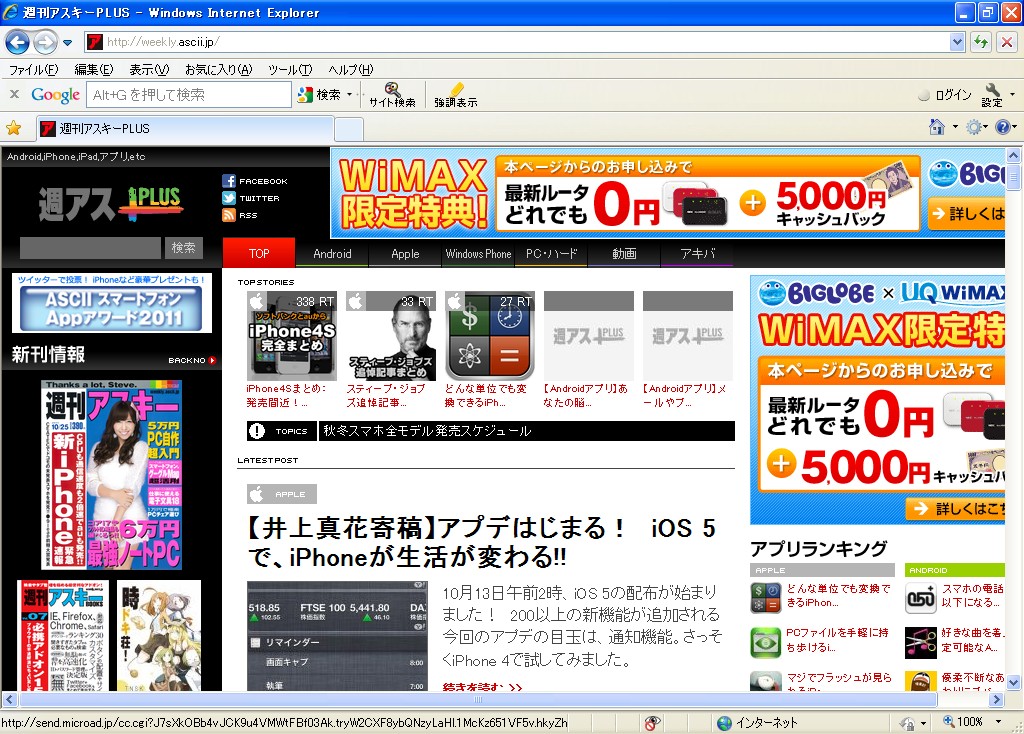Image resolution: width=1024 pixels, height=734 pixels.
Task: Click the APPLE category tag icon
Action: [x=281, y=494]
